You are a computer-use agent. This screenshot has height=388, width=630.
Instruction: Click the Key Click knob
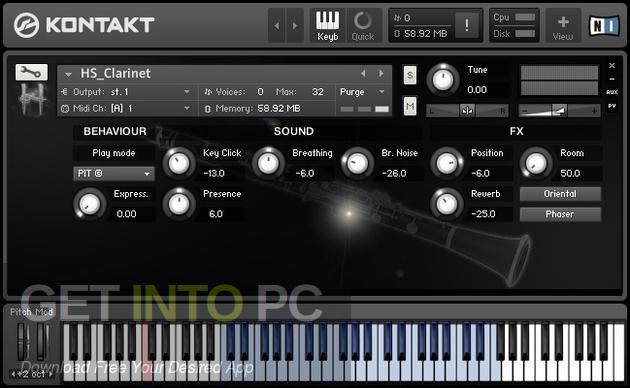point(179,163)
